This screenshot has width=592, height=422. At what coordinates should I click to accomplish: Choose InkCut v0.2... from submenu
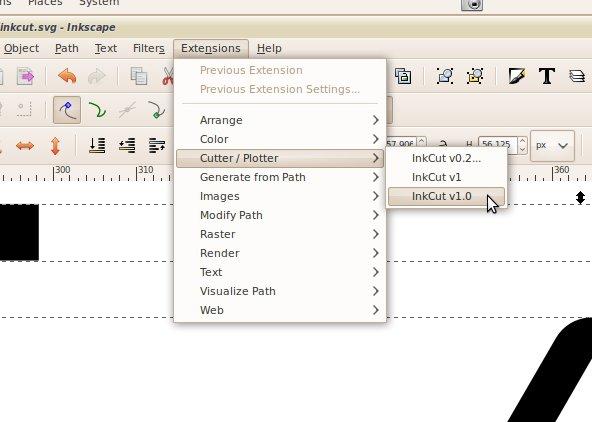click(x=446, y=158)
